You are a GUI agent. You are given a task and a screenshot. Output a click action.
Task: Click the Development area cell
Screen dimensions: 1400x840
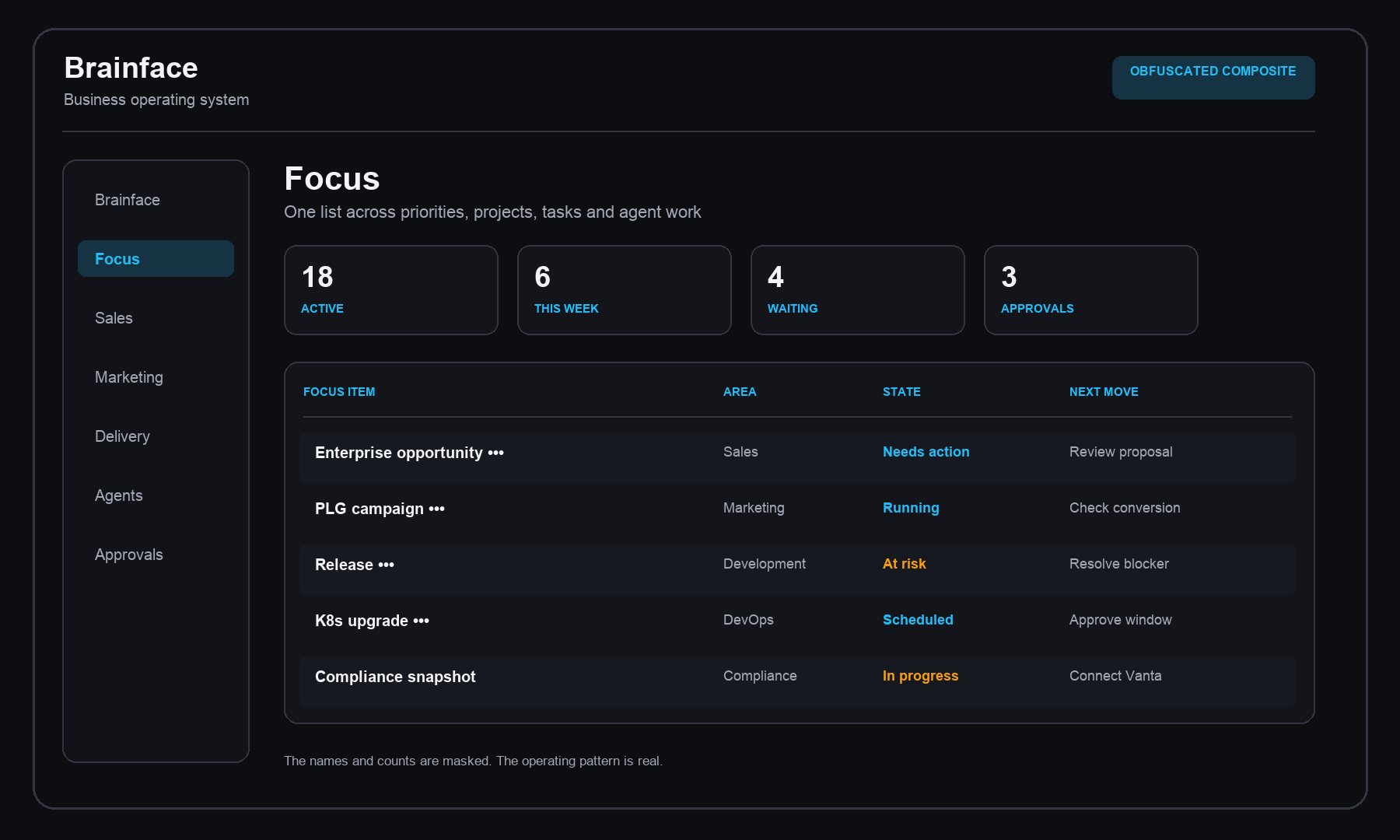(765, 564)
